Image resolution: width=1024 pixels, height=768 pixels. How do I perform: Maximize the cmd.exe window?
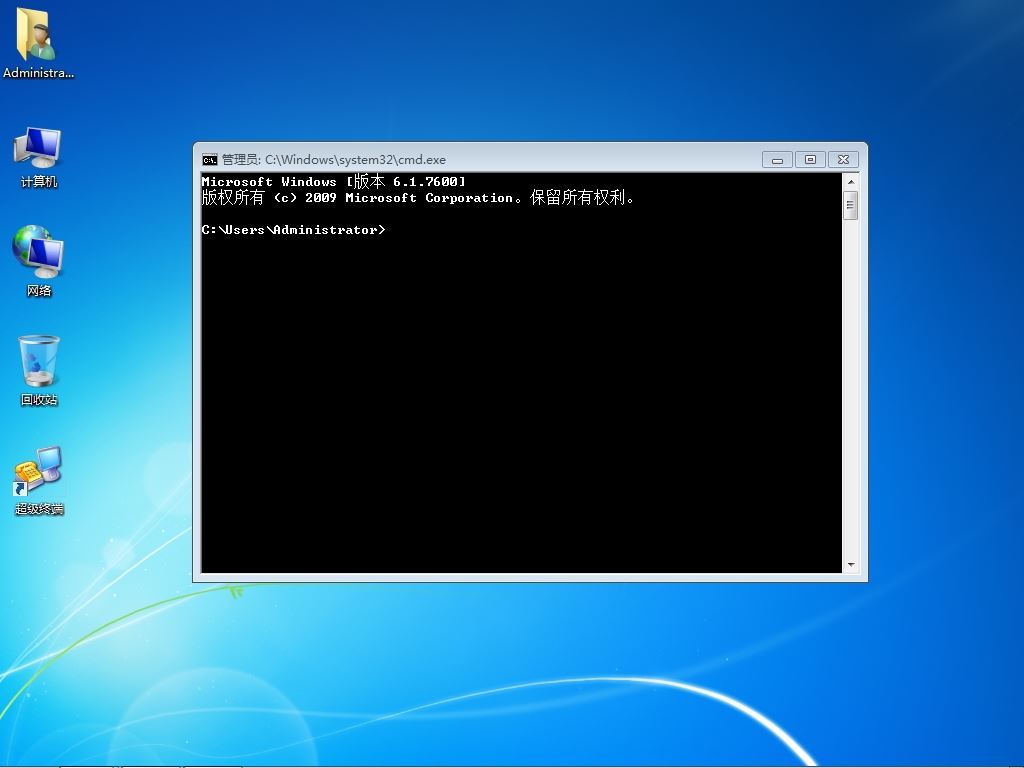tap(810, 159)
